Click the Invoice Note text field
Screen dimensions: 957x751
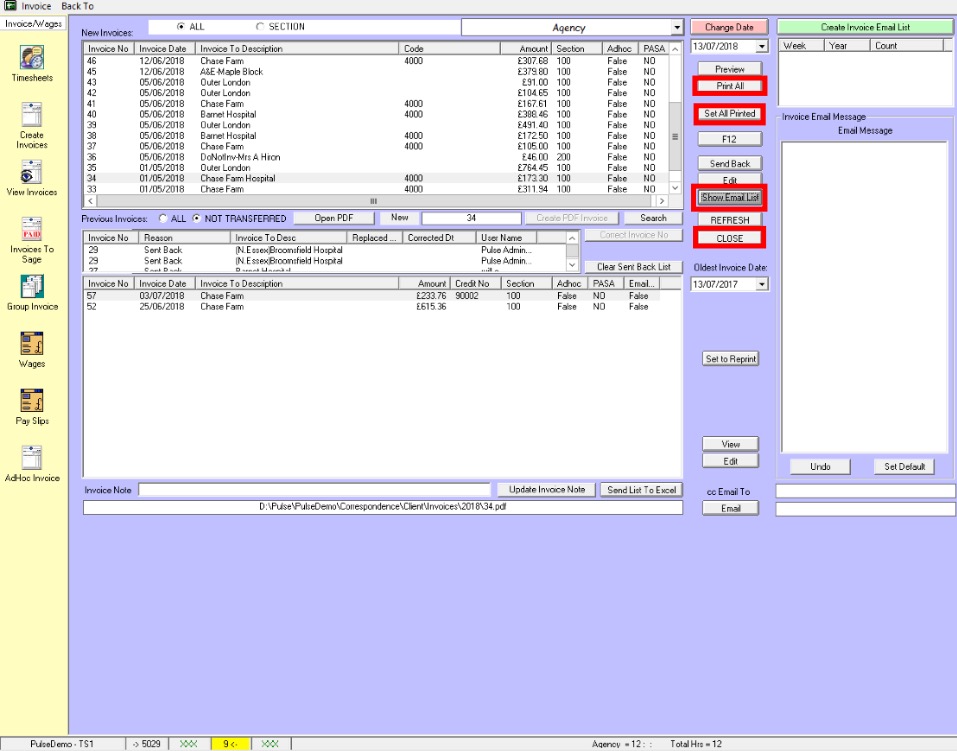pos(314,490)
